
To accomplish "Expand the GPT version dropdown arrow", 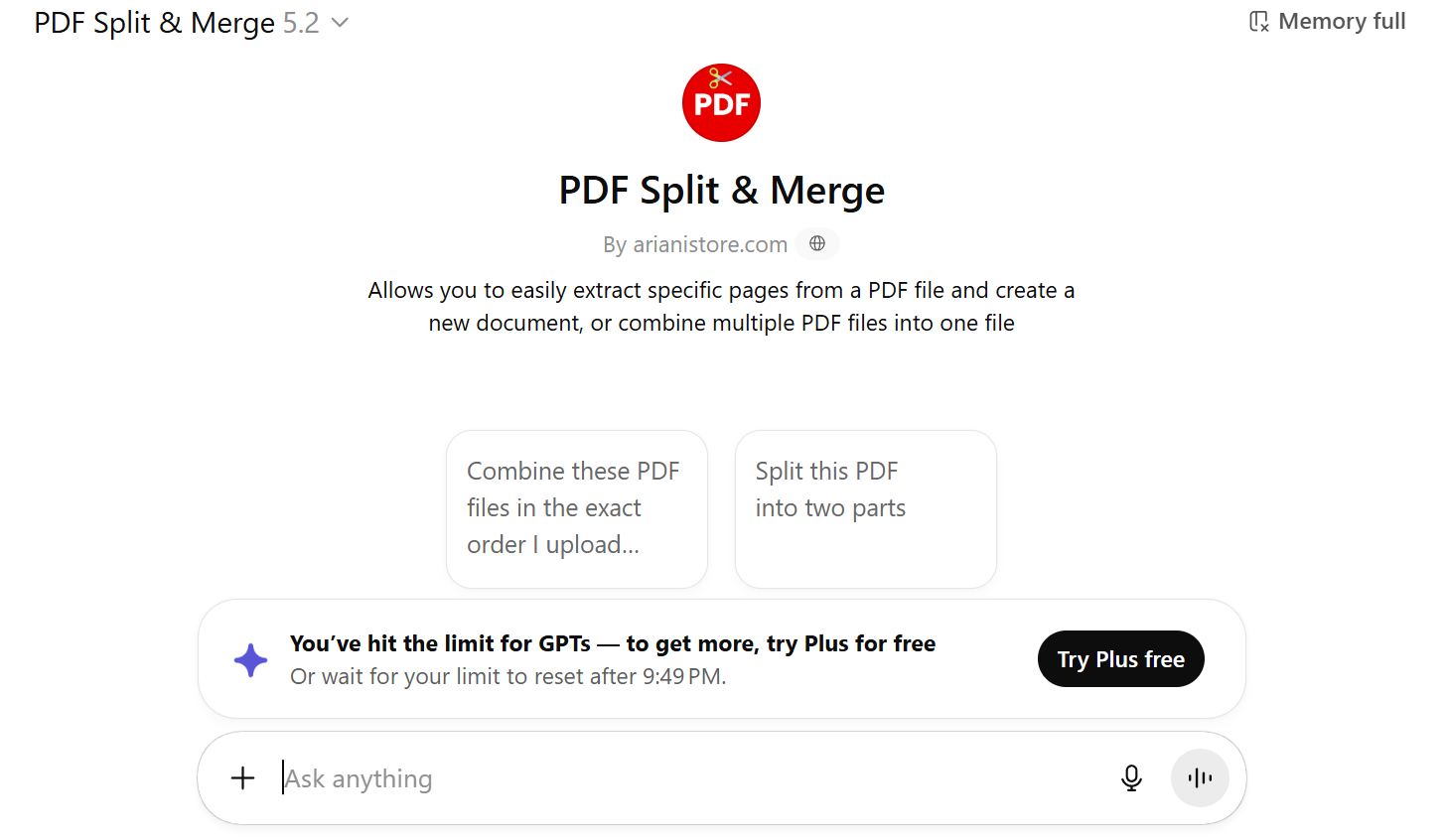I will 339,22.
